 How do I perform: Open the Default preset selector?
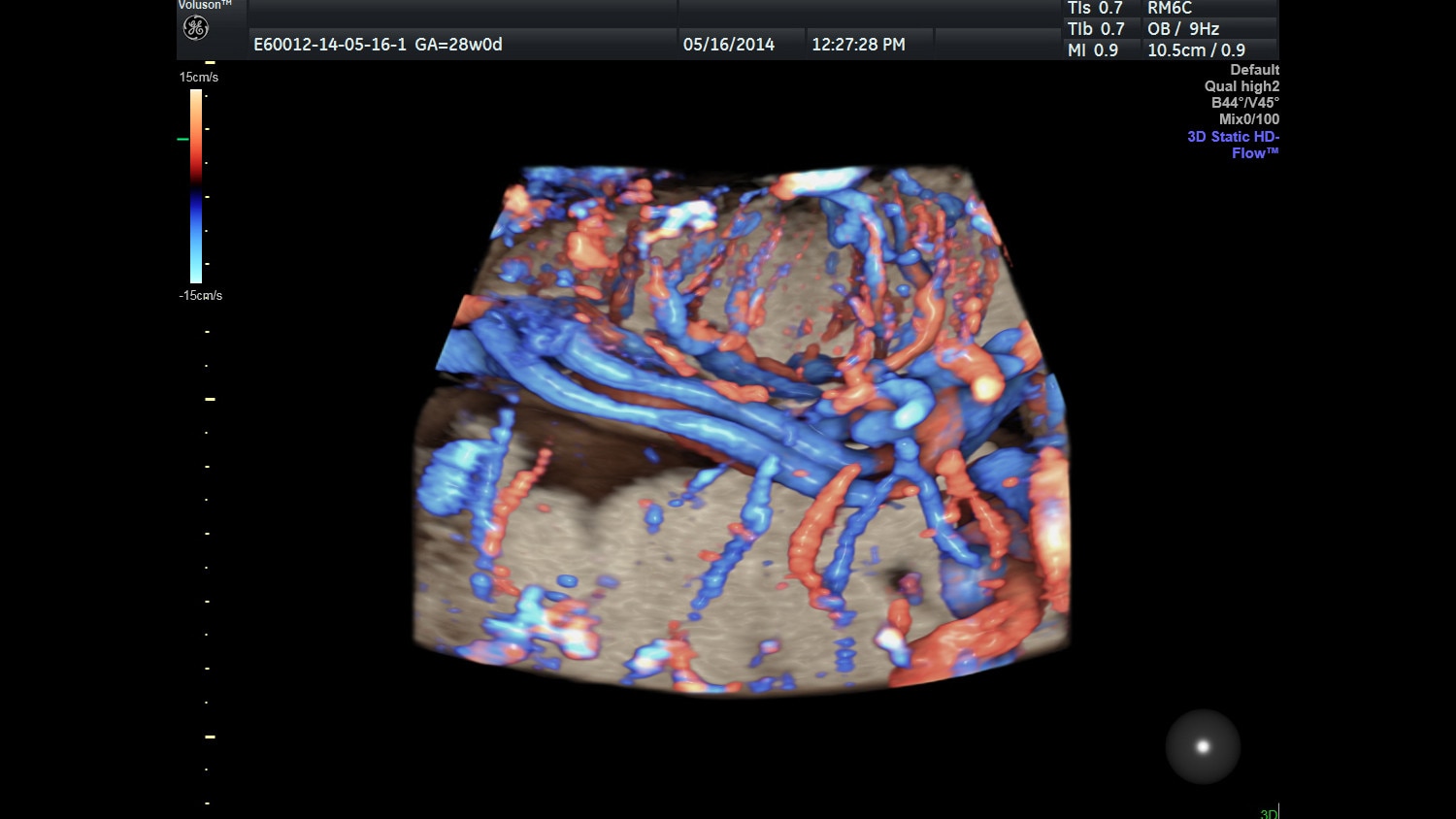coord(1254,69)
